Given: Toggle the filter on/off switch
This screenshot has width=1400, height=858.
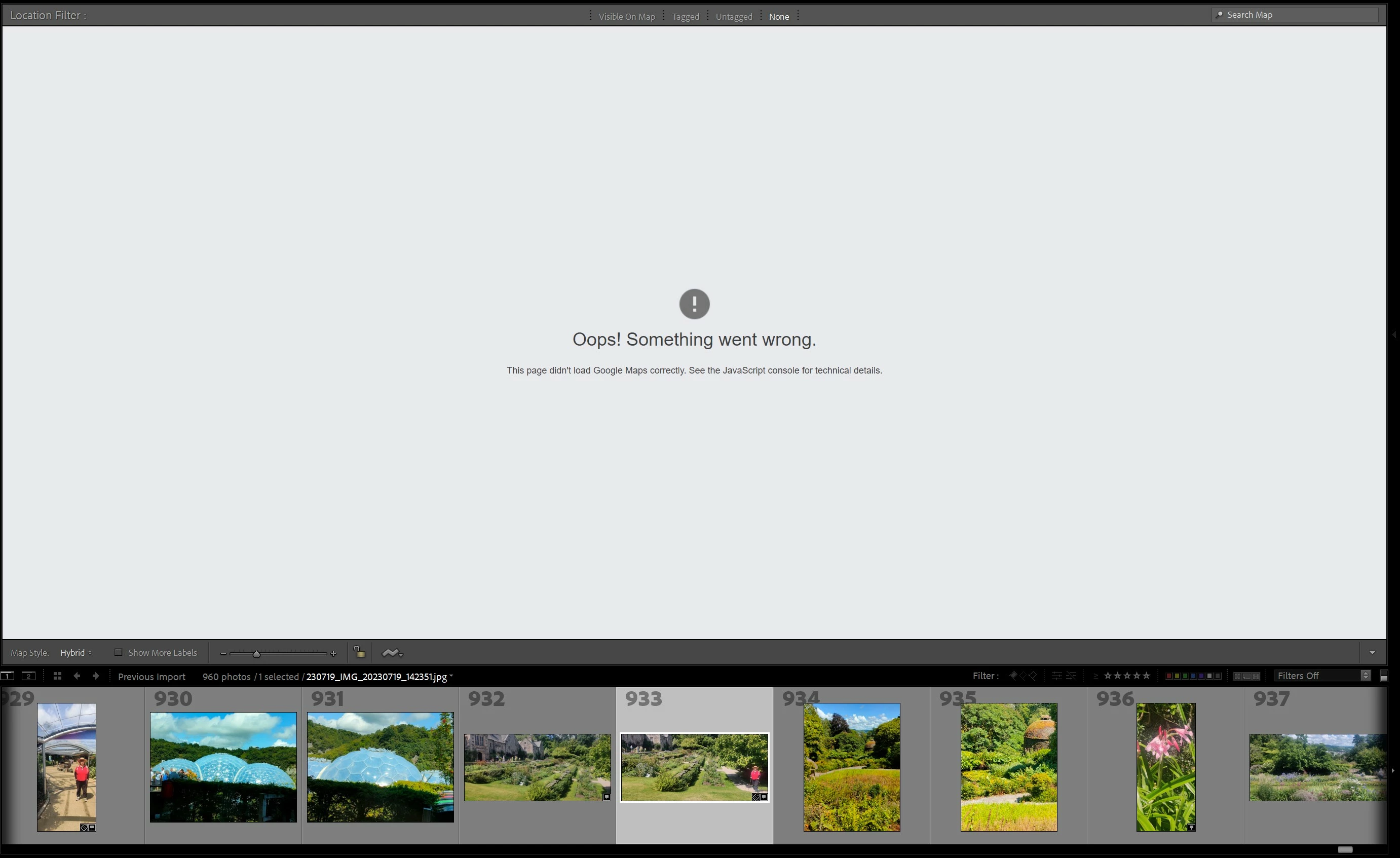Looking at the screenshot, I should tap(1384, 676).
